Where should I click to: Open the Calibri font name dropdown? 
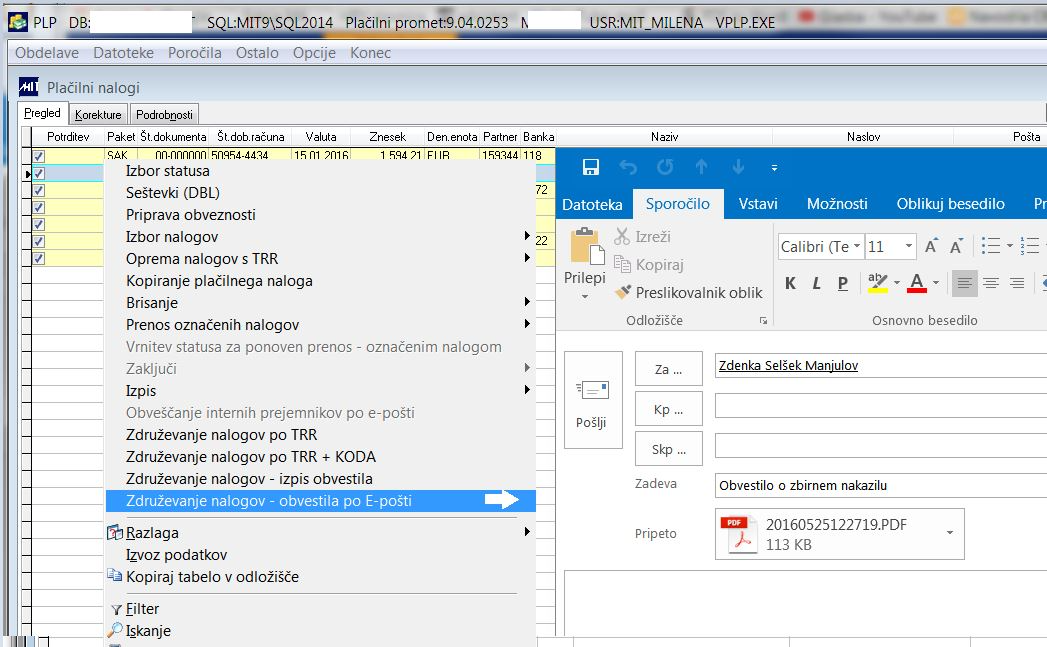tap(856, 246)
